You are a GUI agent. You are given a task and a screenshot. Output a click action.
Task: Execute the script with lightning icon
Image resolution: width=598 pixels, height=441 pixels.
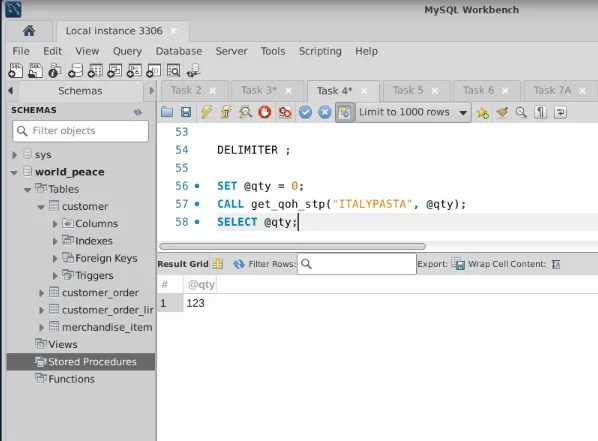(206, 112)
